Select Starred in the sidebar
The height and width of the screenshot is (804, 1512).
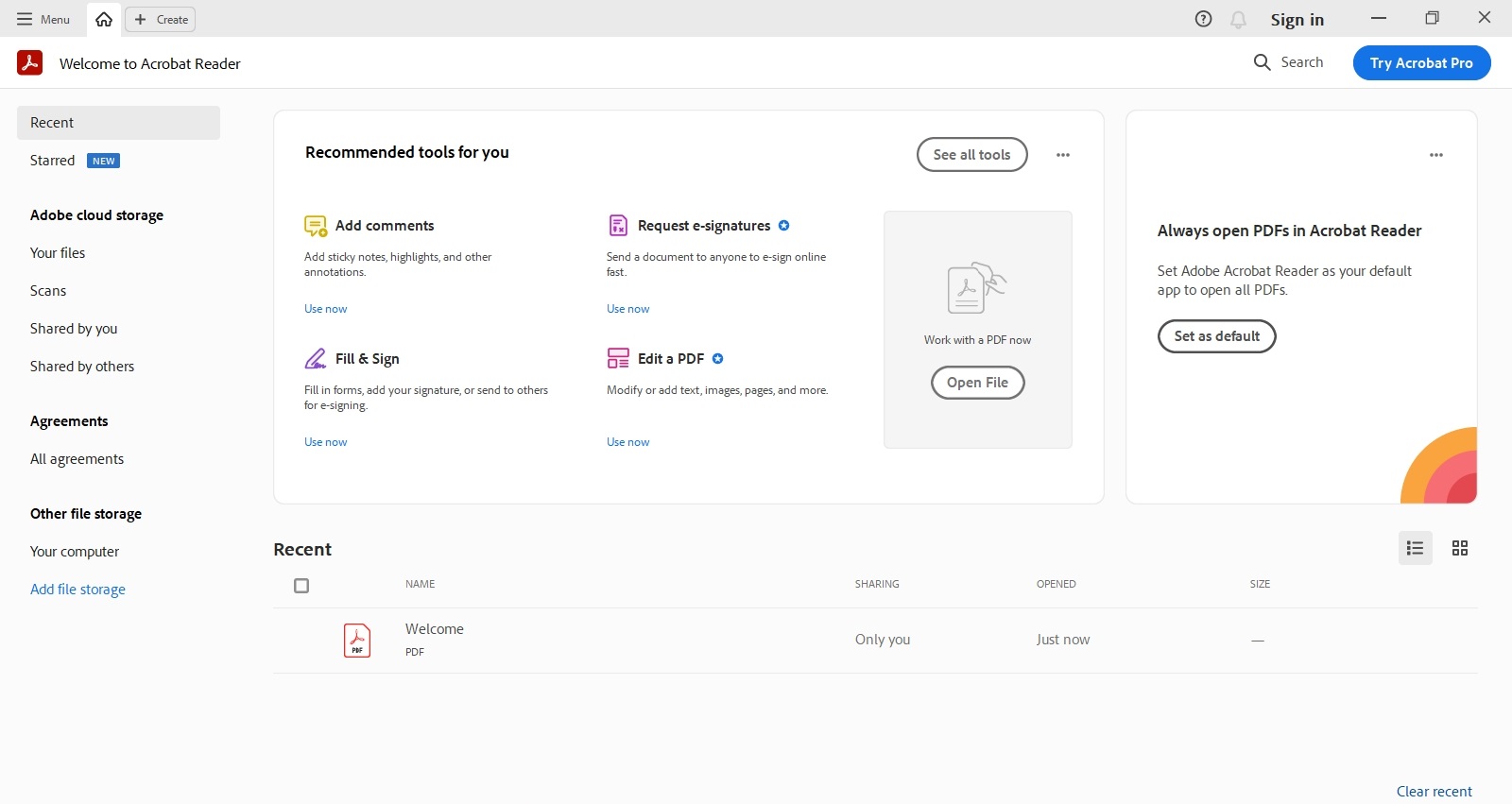pyautogui.click(x=52, y=161)
